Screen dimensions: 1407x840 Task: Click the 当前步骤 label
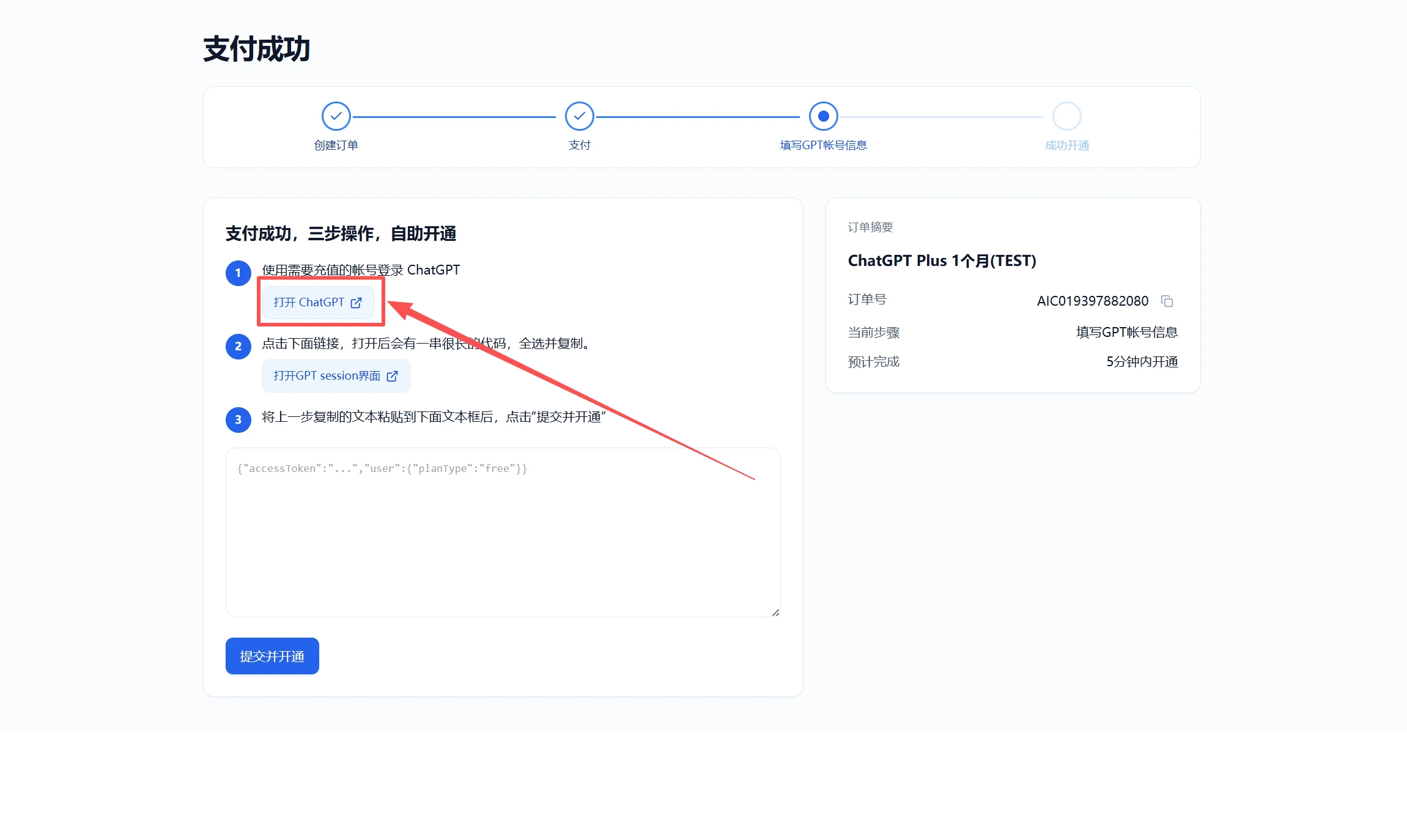pyautogui.click(x=873, y=333)
